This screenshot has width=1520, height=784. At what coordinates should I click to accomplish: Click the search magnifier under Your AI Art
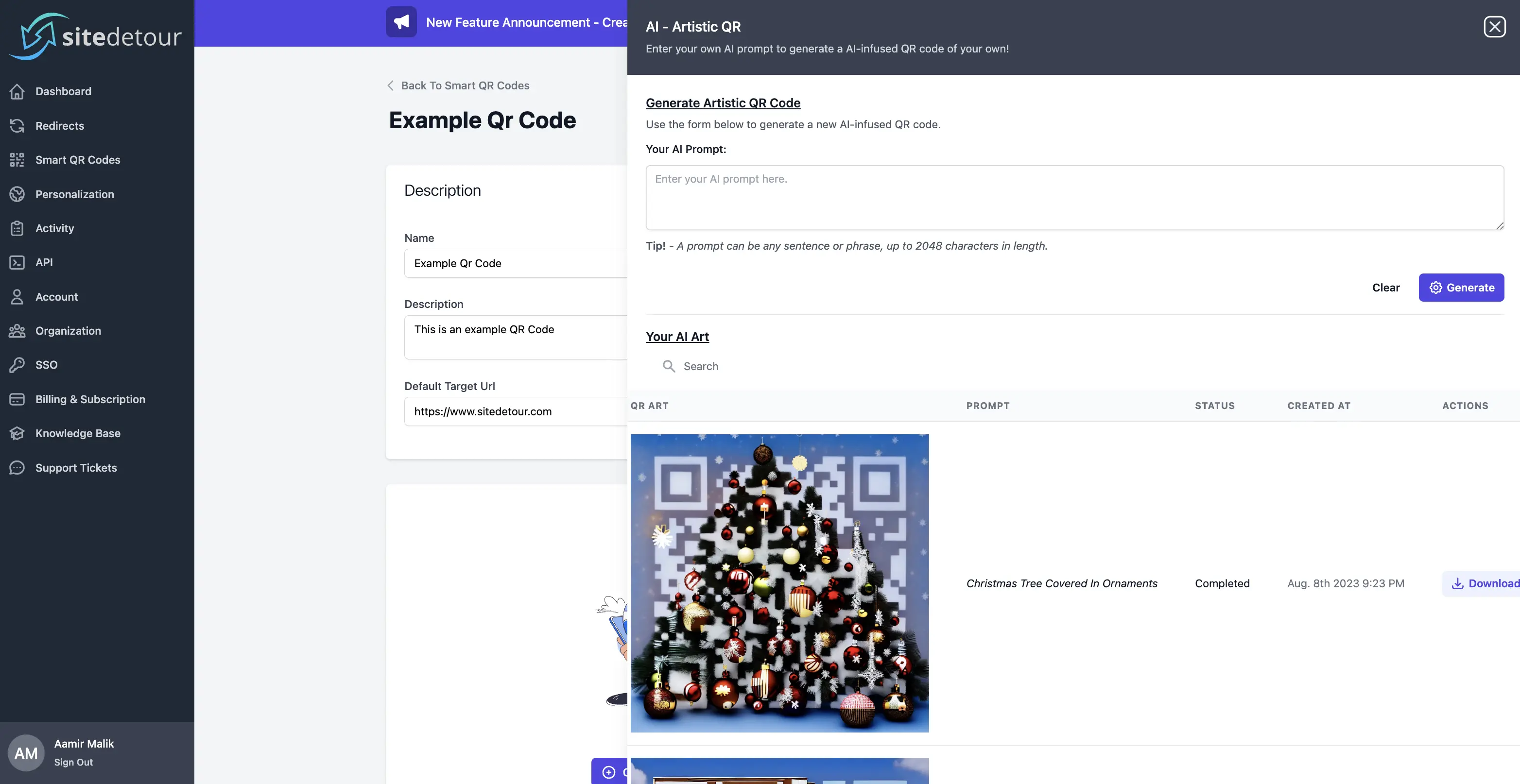[669, 366]
